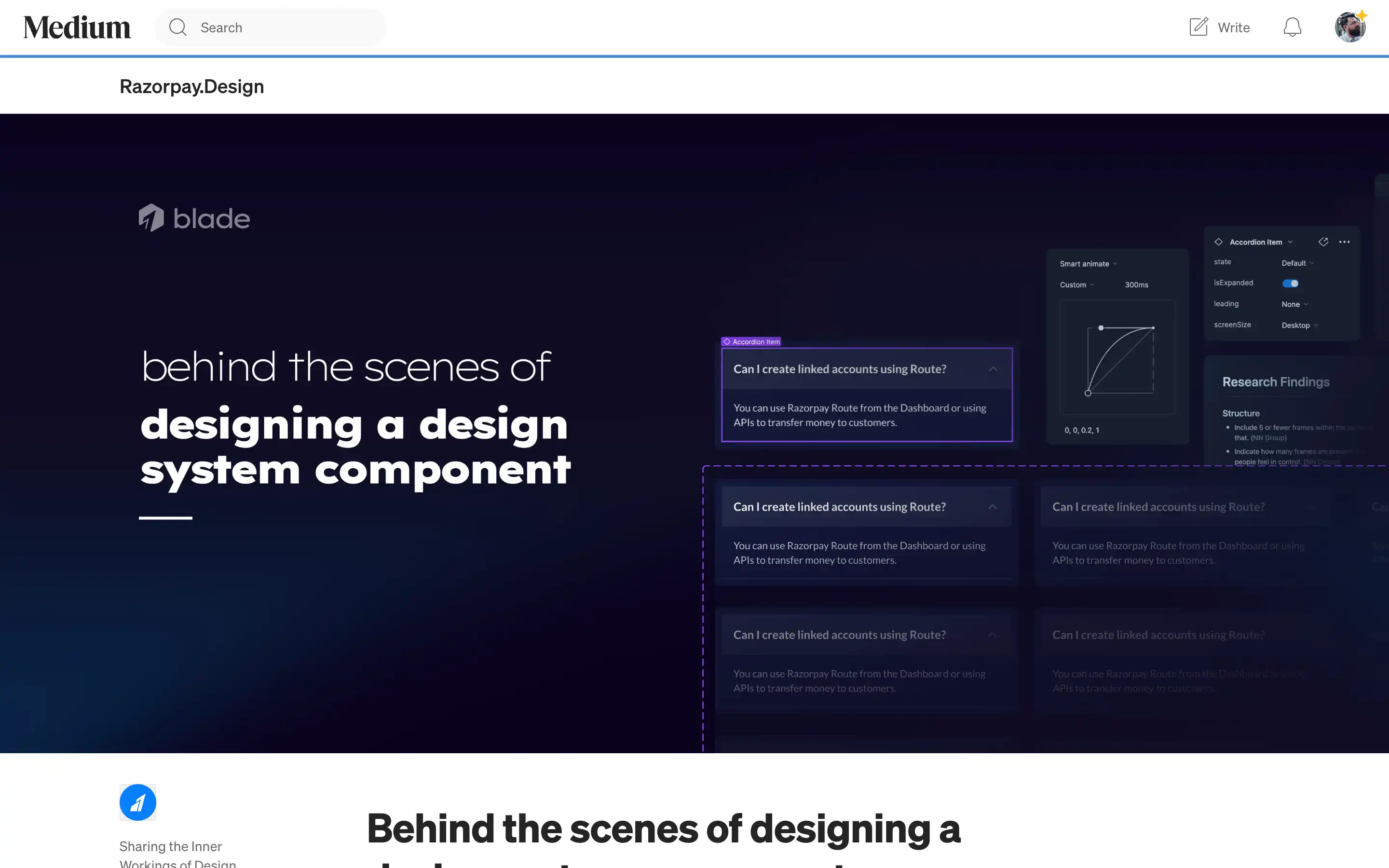Open the Write editor icon
The image size is (1389, 868).
click(x=1198, y=27)
